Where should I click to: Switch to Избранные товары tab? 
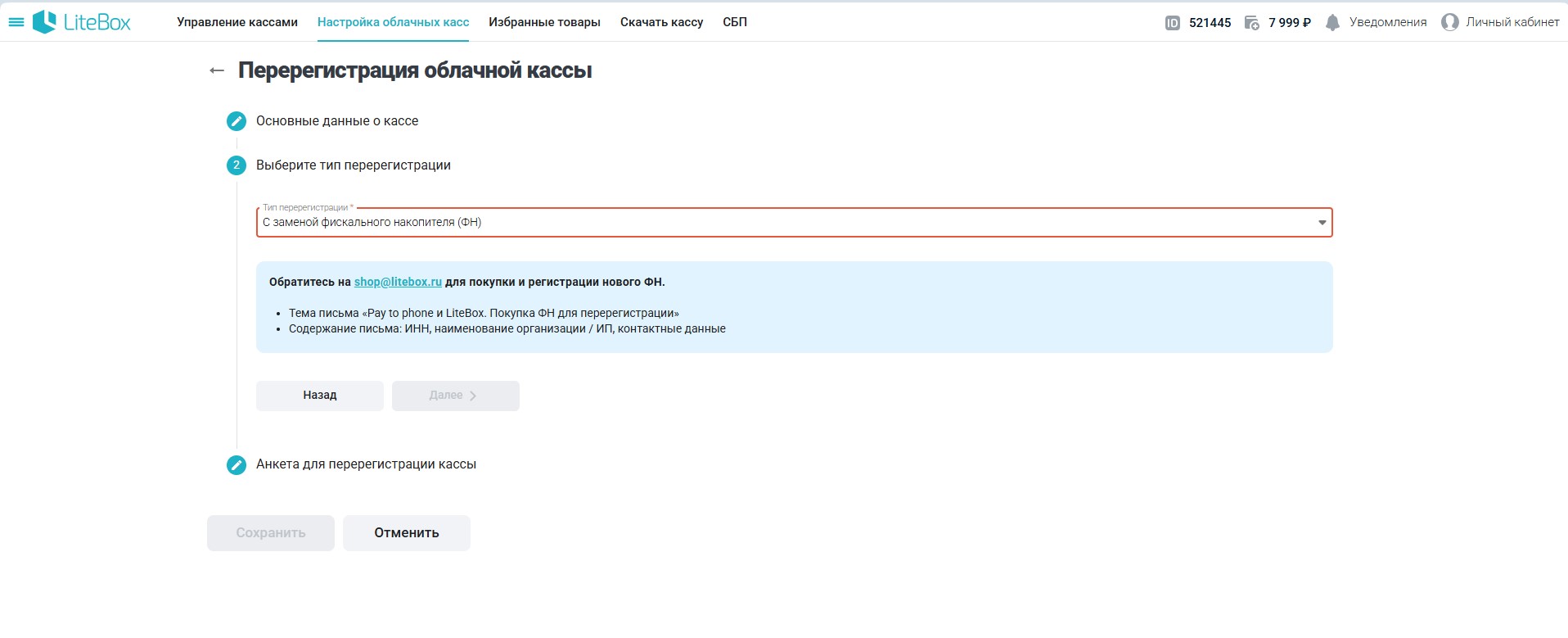[544, 22]
